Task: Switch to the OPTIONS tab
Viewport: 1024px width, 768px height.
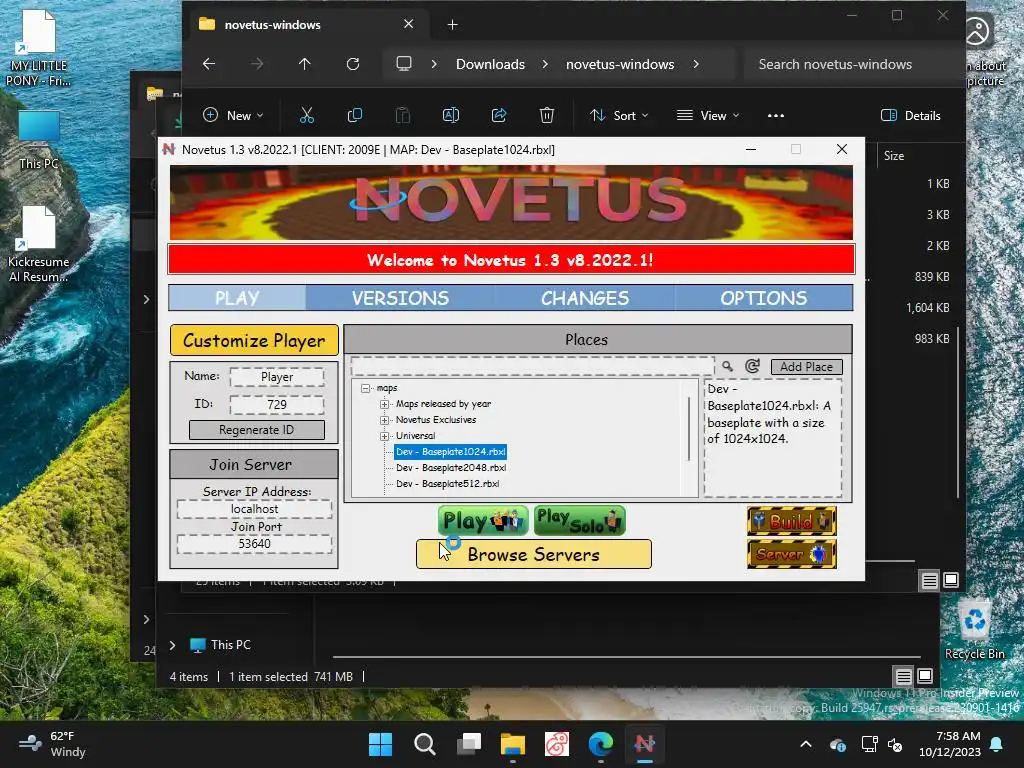Action: tap(763, 298)
